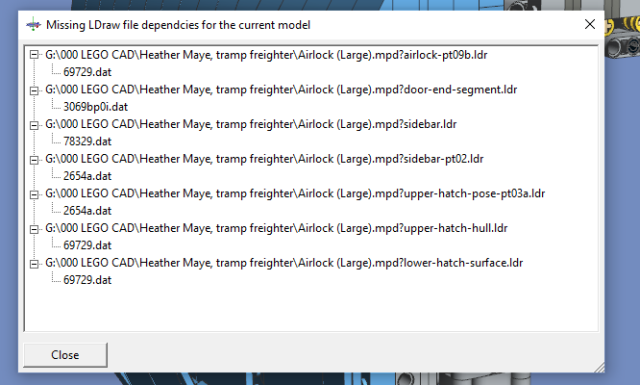Screen dimensions: 640x385
Task: Select the 3069bp0i.dat missing file entry
Action: [96, 107]
